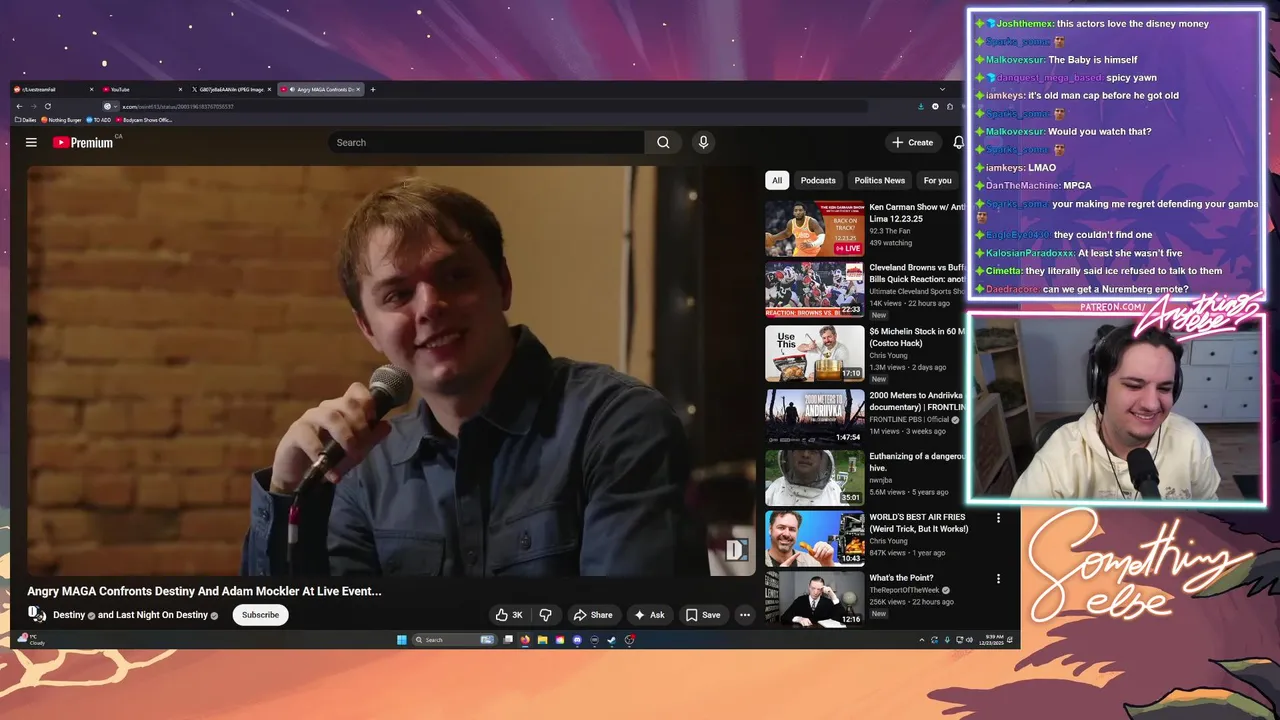Open the Ken Carman Show live thumbnail

[x=815, y=229]
